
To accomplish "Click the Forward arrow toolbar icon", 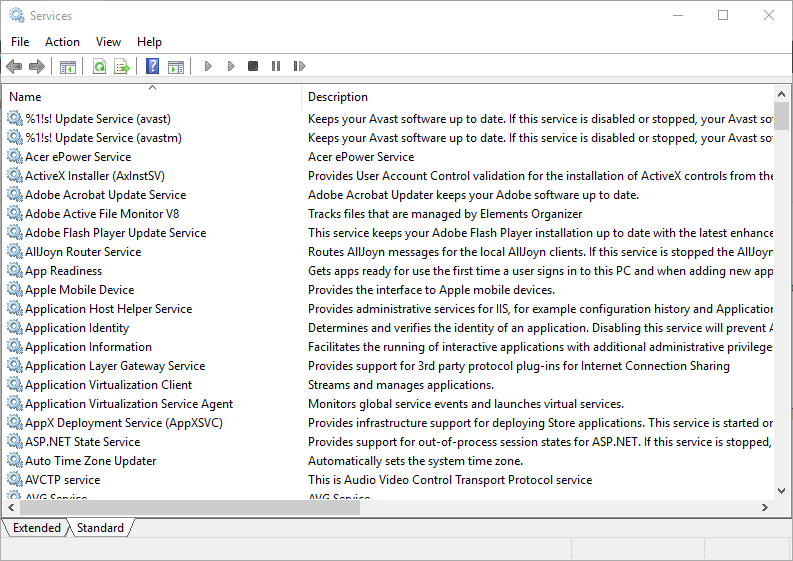I will coord(37,66).
